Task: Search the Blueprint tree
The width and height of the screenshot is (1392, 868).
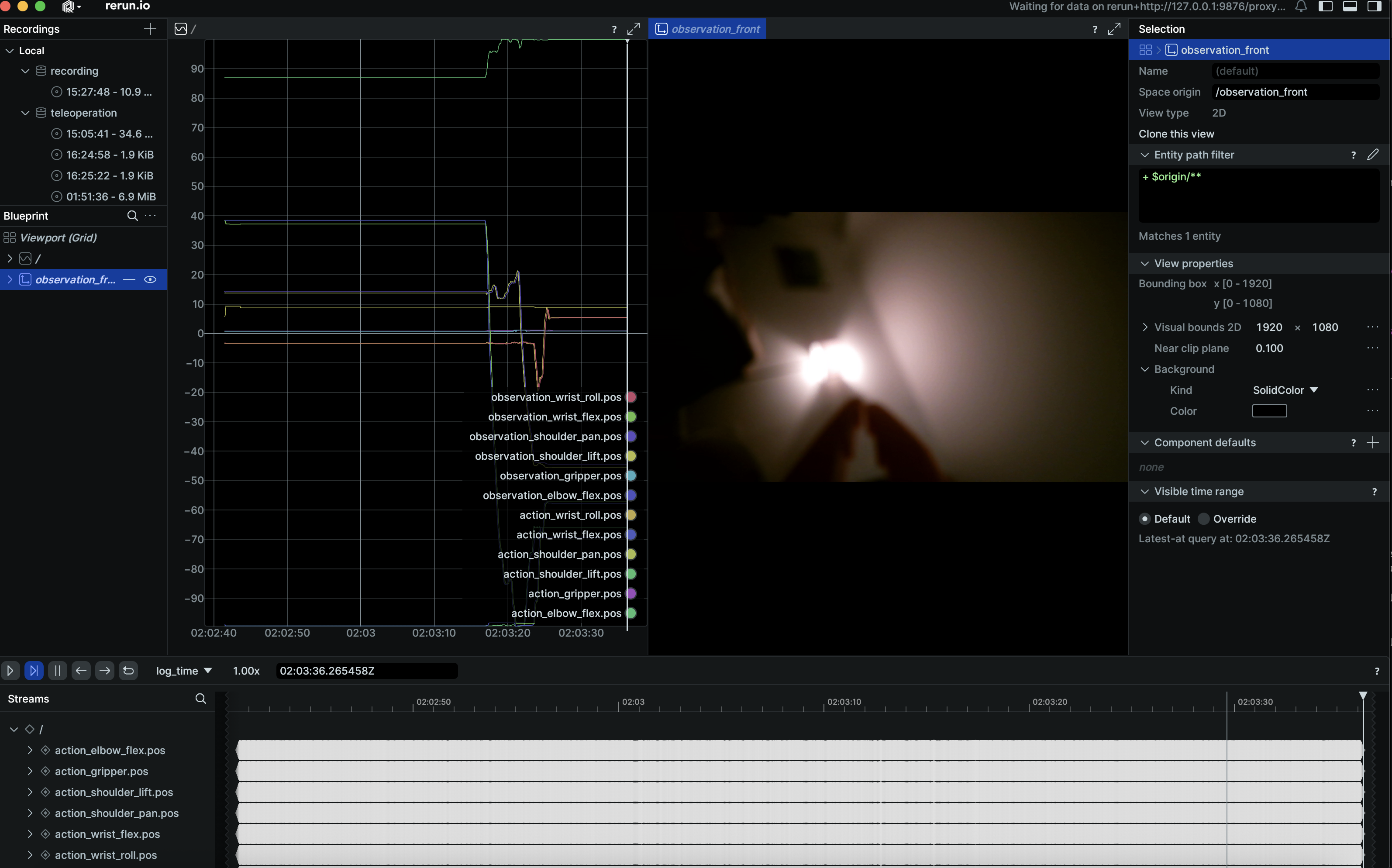Action: [x=132, y=216]
